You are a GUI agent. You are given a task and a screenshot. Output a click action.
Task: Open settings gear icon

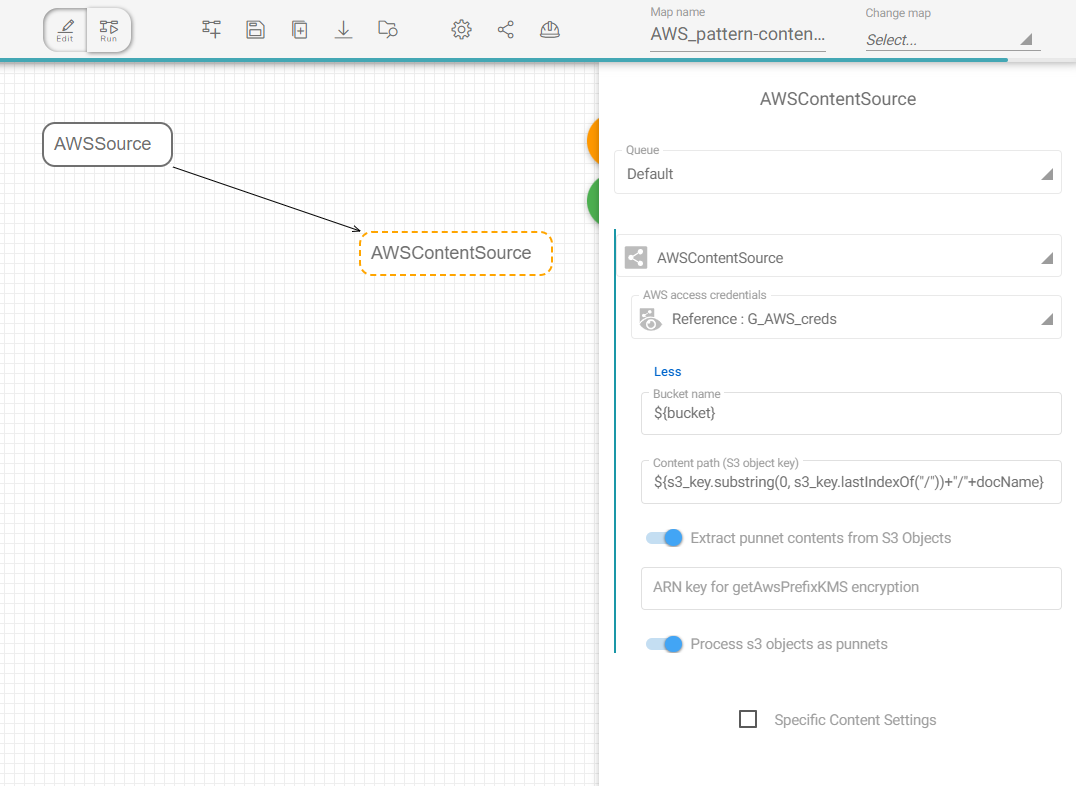point(461,30)
